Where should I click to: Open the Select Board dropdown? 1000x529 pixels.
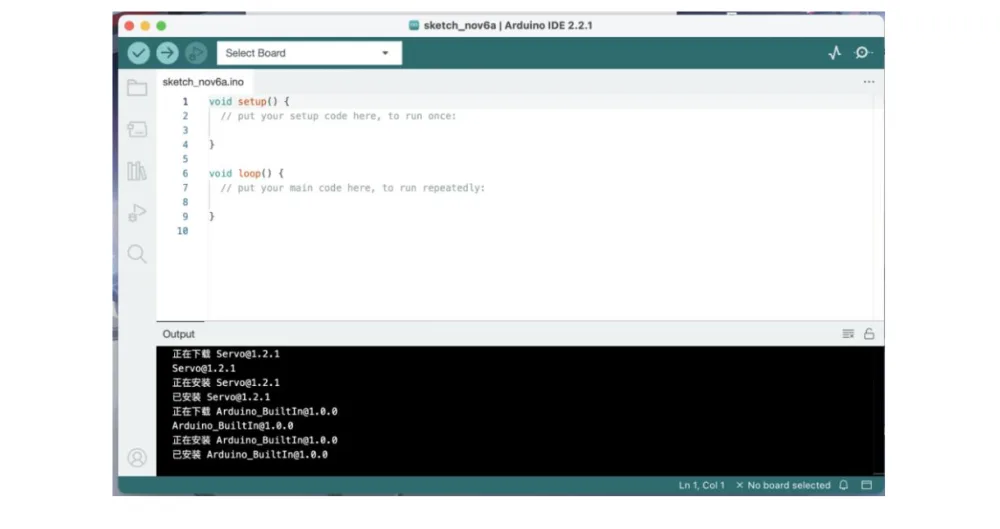point(309,53)
